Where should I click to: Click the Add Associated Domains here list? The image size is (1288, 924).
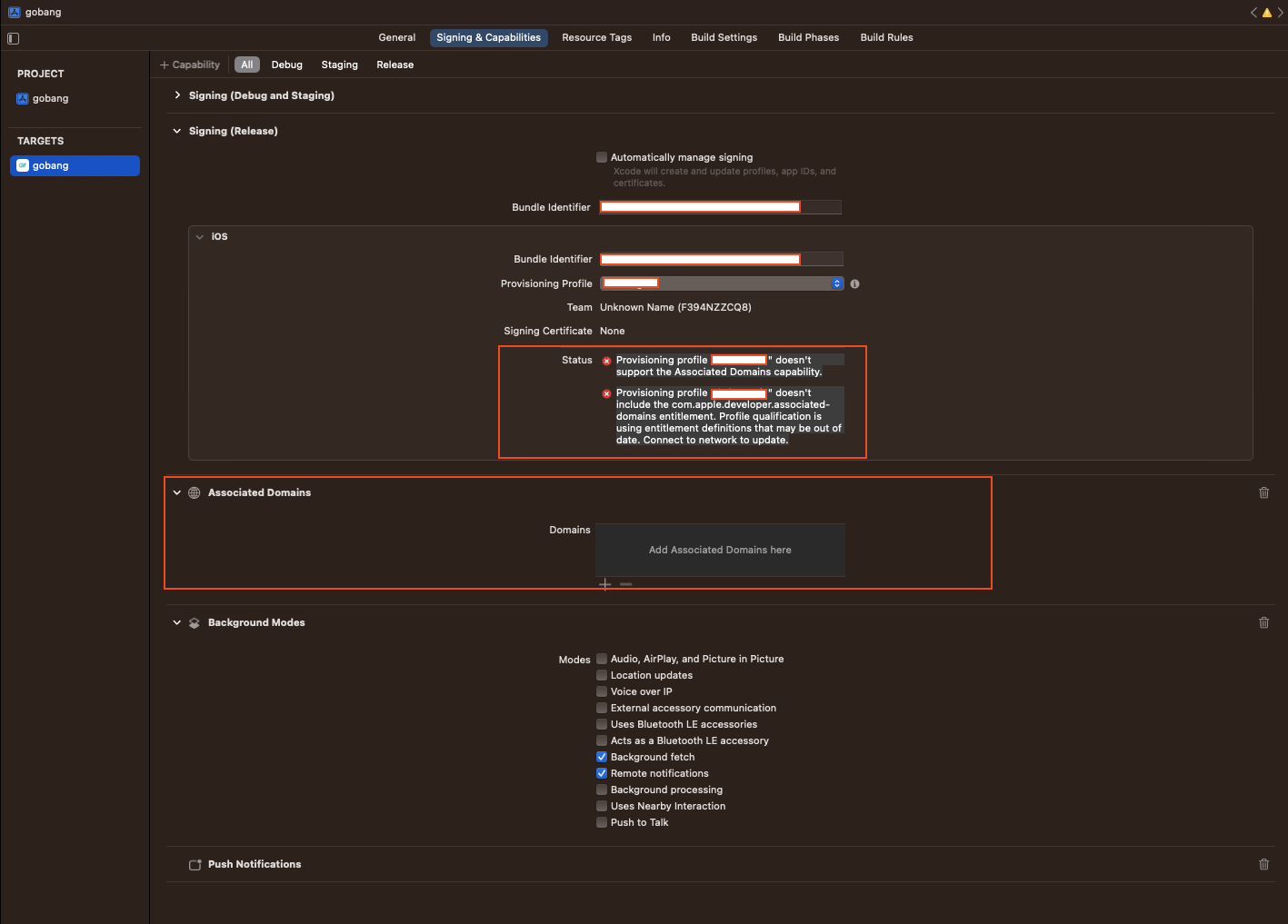point(720,550)
